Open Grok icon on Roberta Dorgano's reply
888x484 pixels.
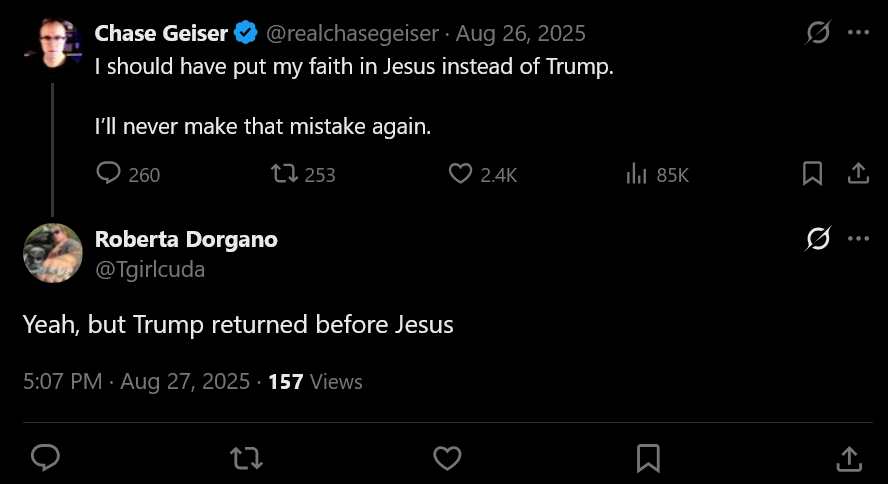click(818, 238)
